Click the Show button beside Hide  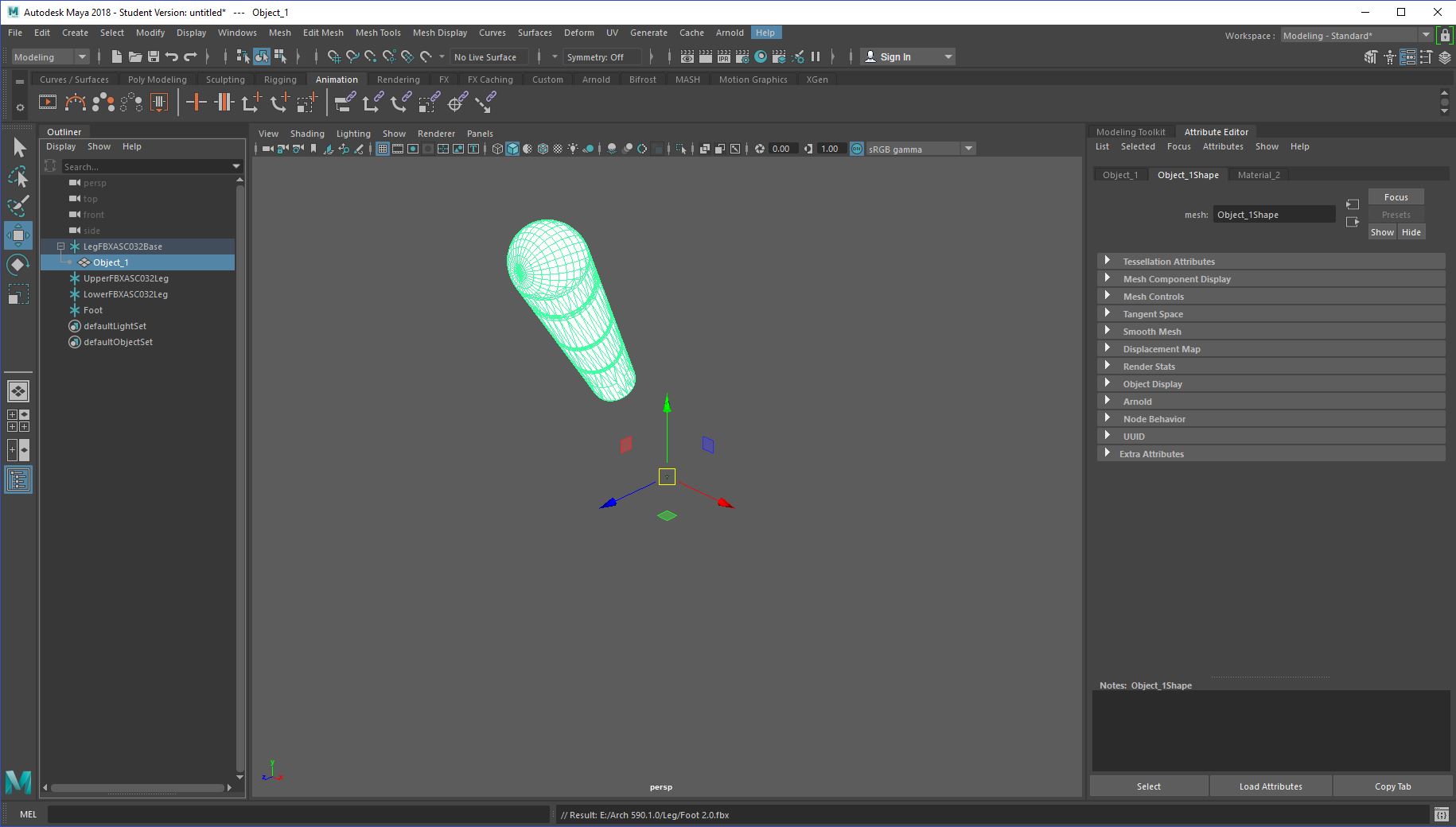coord(1382,232)
